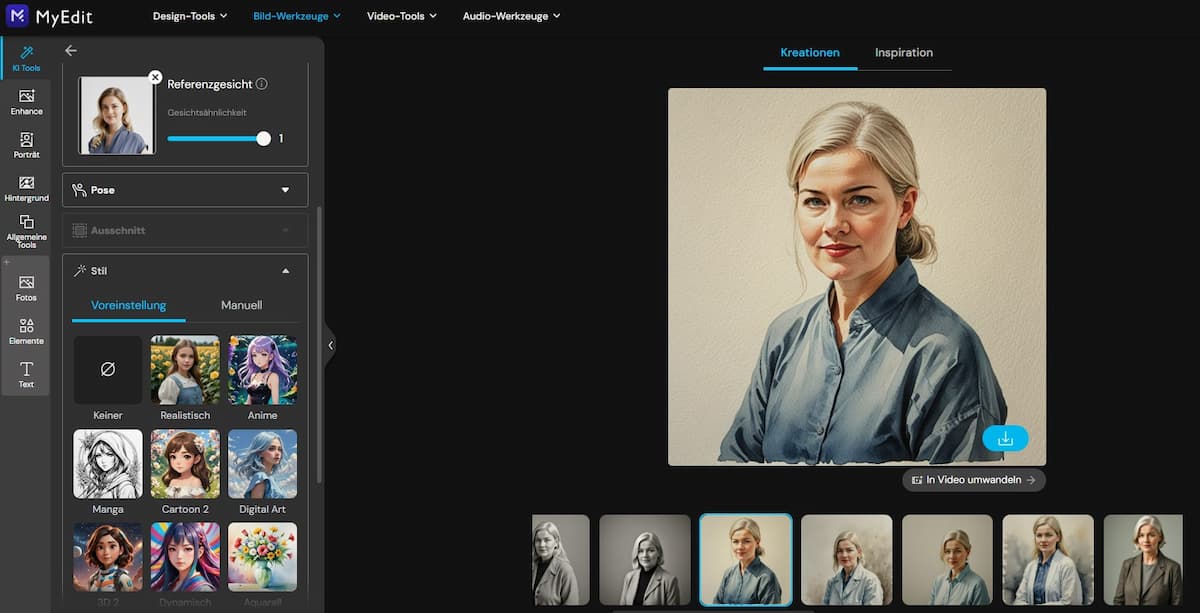Viewport: 1200px width, 613px height.
Task: Open the Fotos sidebar section
Action: coord(26,288)
